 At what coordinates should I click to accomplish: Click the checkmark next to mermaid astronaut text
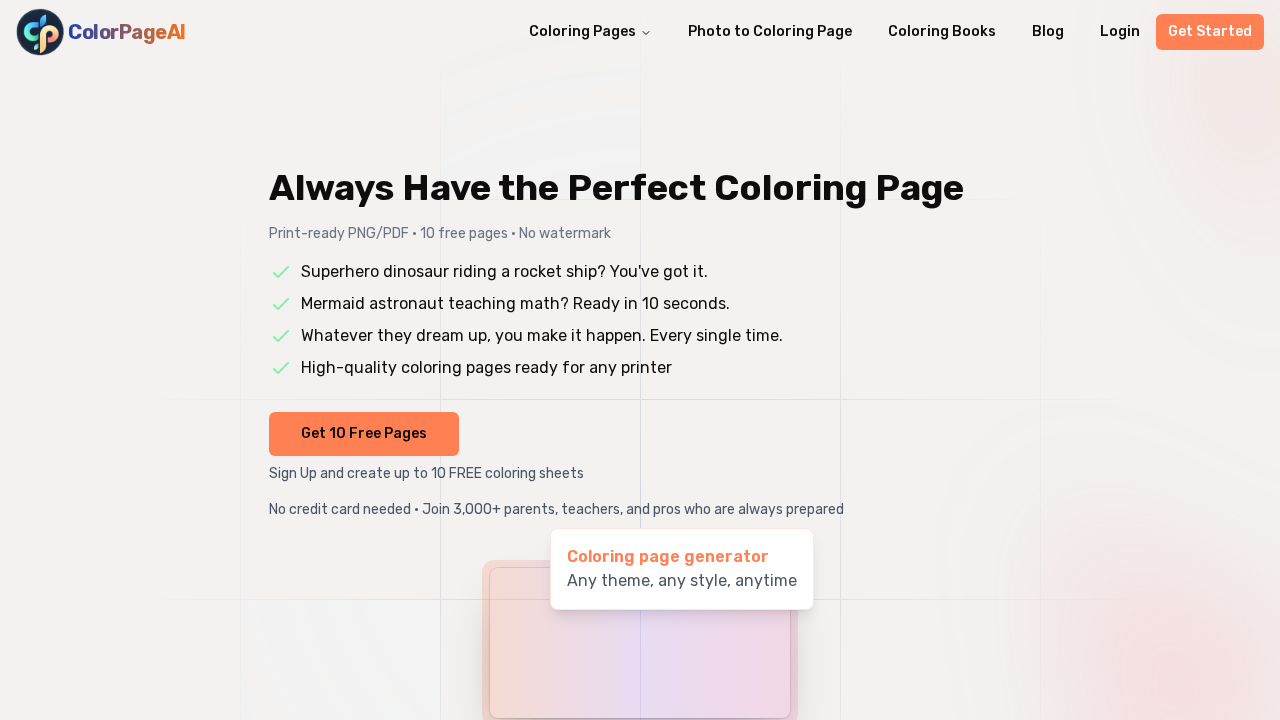(281, 304)
